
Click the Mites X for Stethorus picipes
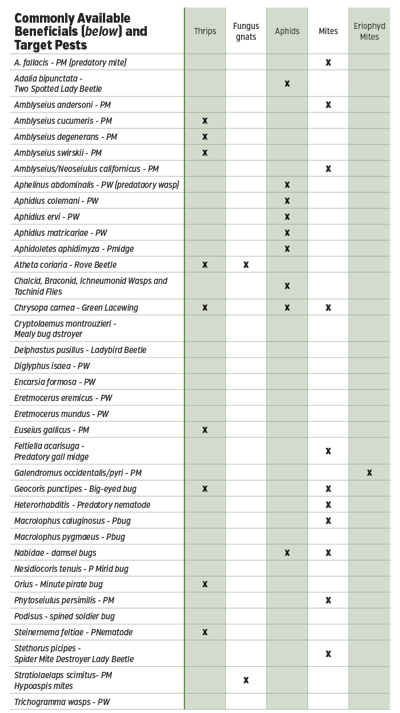328,654
